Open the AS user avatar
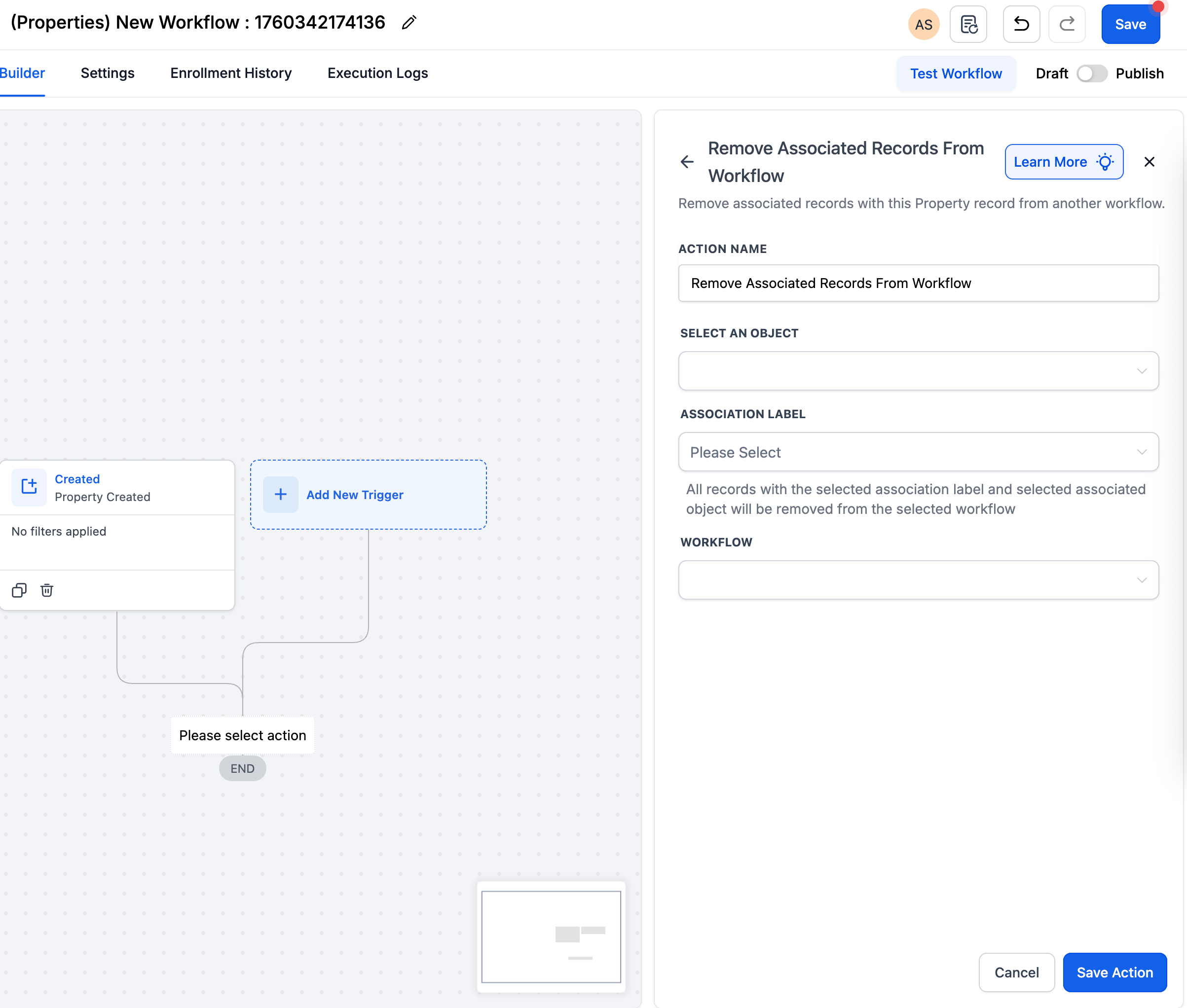Viewport: 1187px width, 1008px height. [924, 25]
